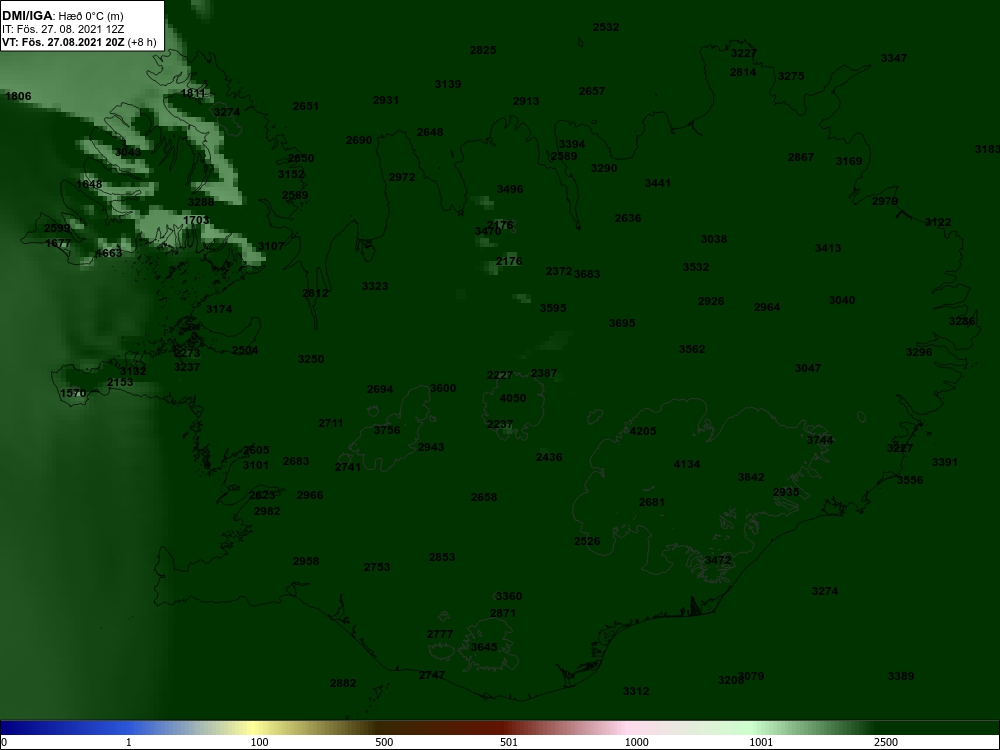
Task: Click the 'VT: Fös. 27.08.2021 20Z (+8 h)' line
Action: [79, 42]
